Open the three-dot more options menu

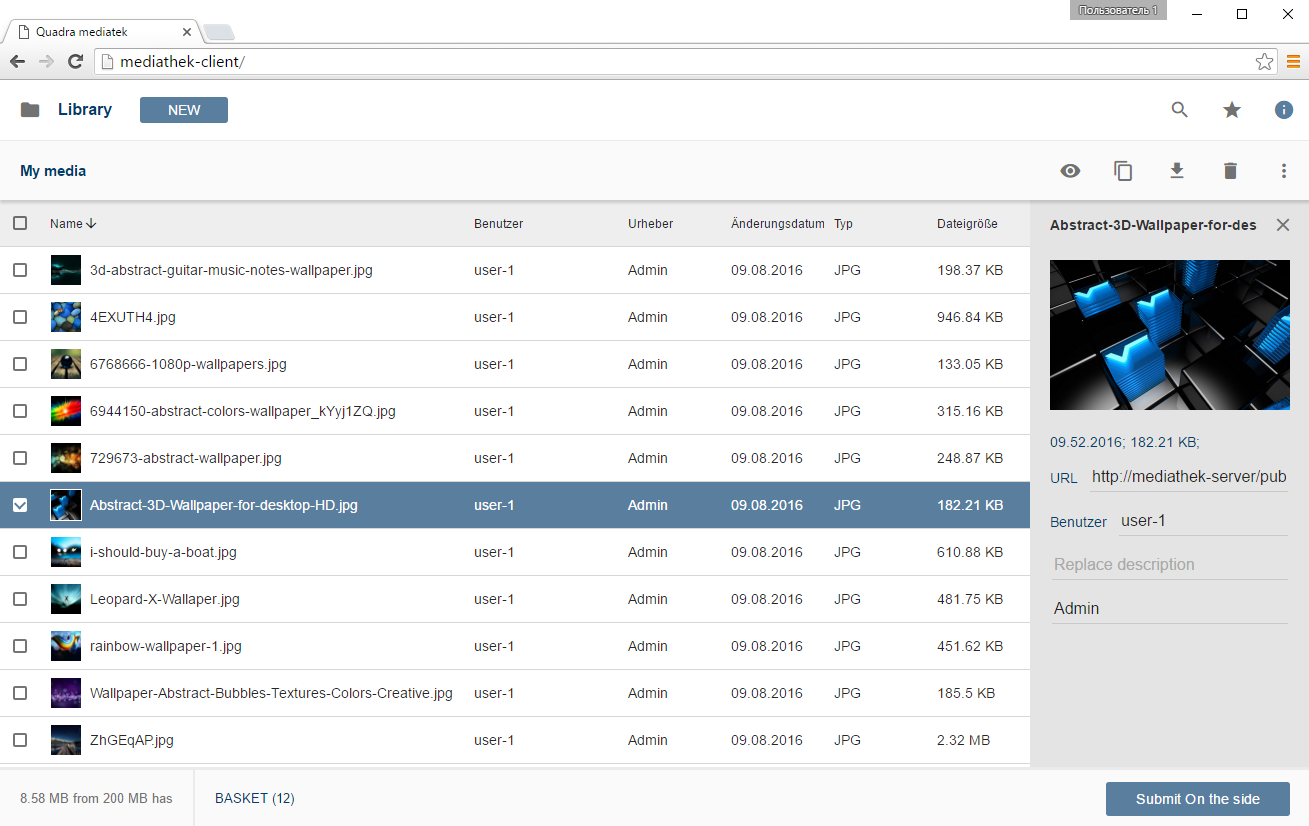pyautogui.click(x=1284, y=171)
